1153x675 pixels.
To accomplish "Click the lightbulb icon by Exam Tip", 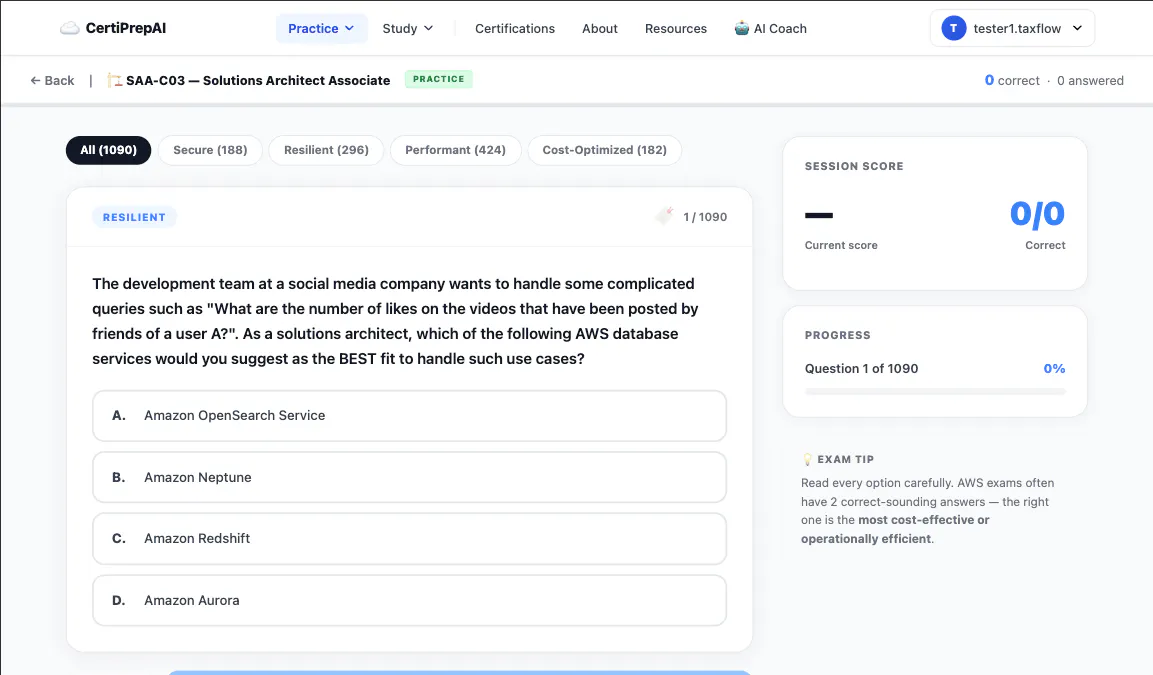I will [807, 459].
